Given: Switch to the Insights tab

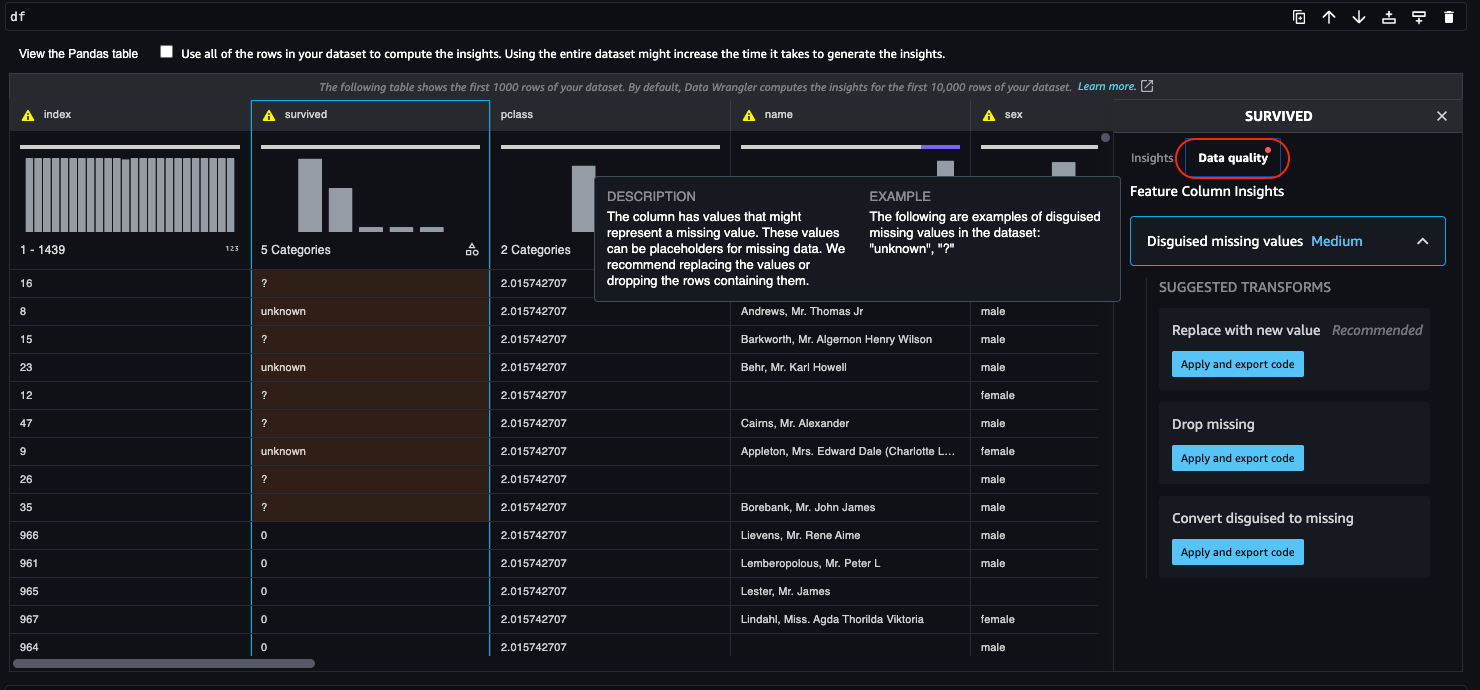Looking at the screenshot, I should tap(1152, 157).
